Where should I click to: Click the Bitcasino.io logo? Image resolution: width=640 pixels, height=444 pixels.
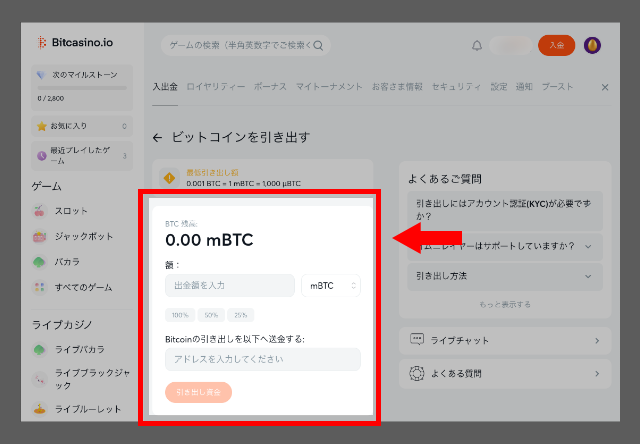(73, 42)
